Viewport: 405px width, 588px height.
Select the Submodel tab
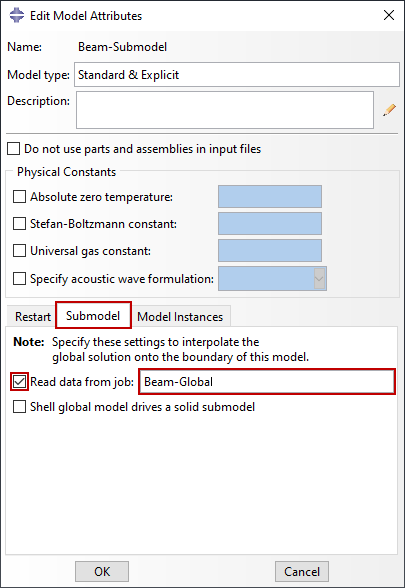(x=93, y=316)
